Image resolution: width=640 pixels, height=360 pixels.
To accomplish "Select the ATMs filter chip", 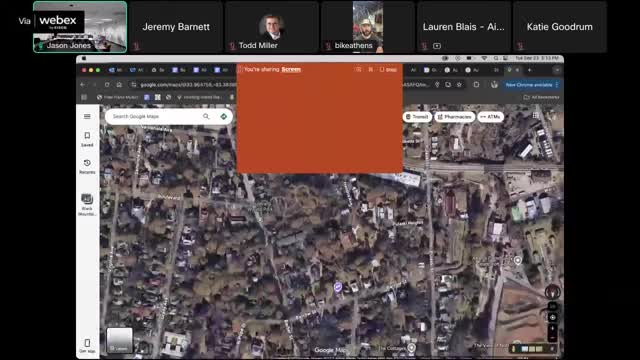I will coord(490,117).
